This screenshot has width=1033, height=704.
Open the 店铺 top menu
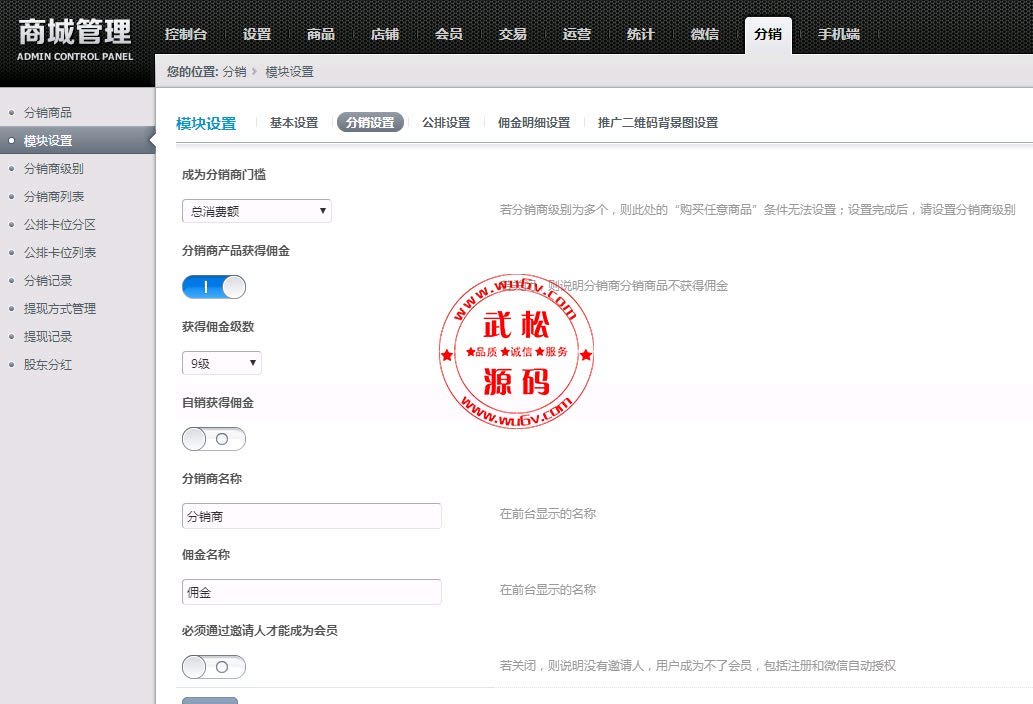pyautogui.click(x=385, y=34)
